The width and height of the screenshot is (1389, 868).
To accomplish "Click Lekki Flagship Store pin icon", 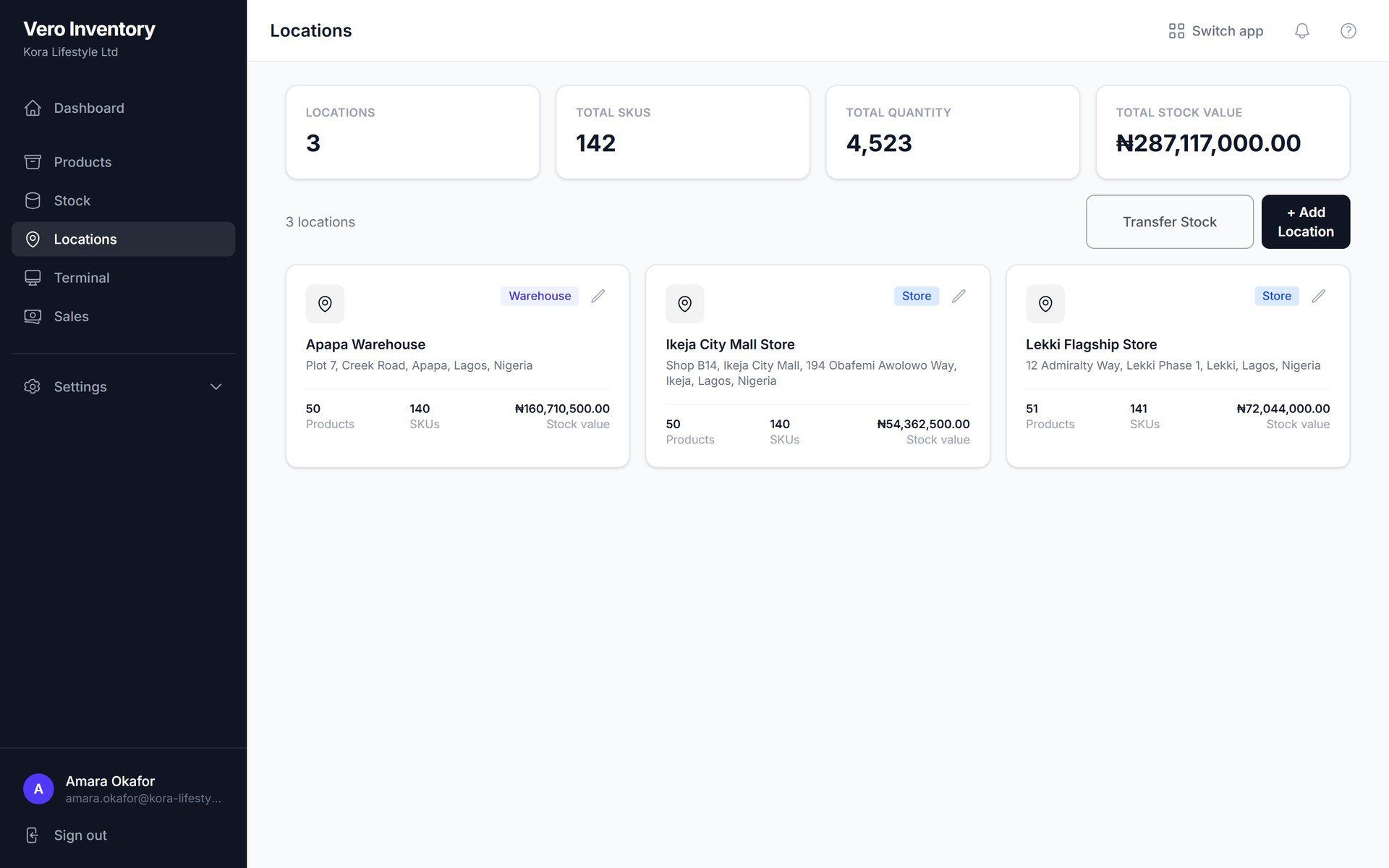I will [1045, 304].
